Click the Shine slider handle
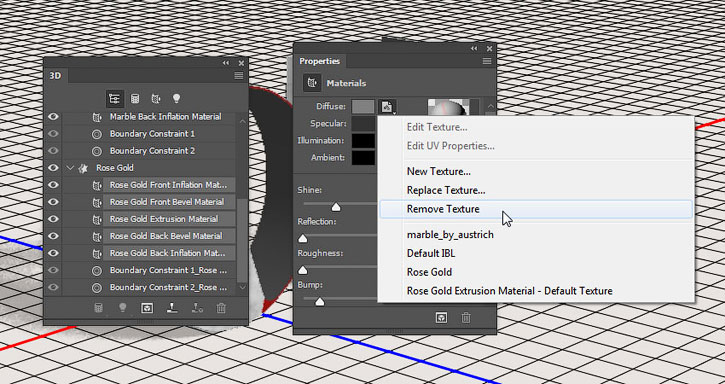The height and width of the screenshot is (384, 725). (336, 207)
